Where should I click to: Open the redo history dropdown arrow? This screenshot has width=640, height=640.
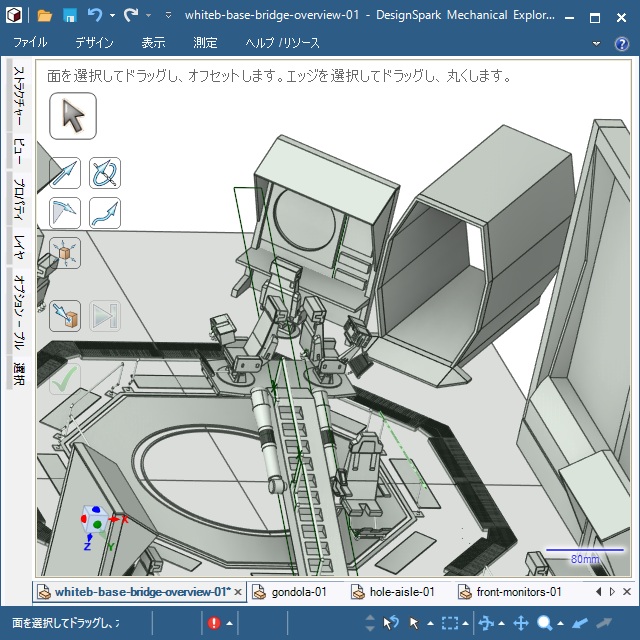pyautogui.click(x=148, y=16)
